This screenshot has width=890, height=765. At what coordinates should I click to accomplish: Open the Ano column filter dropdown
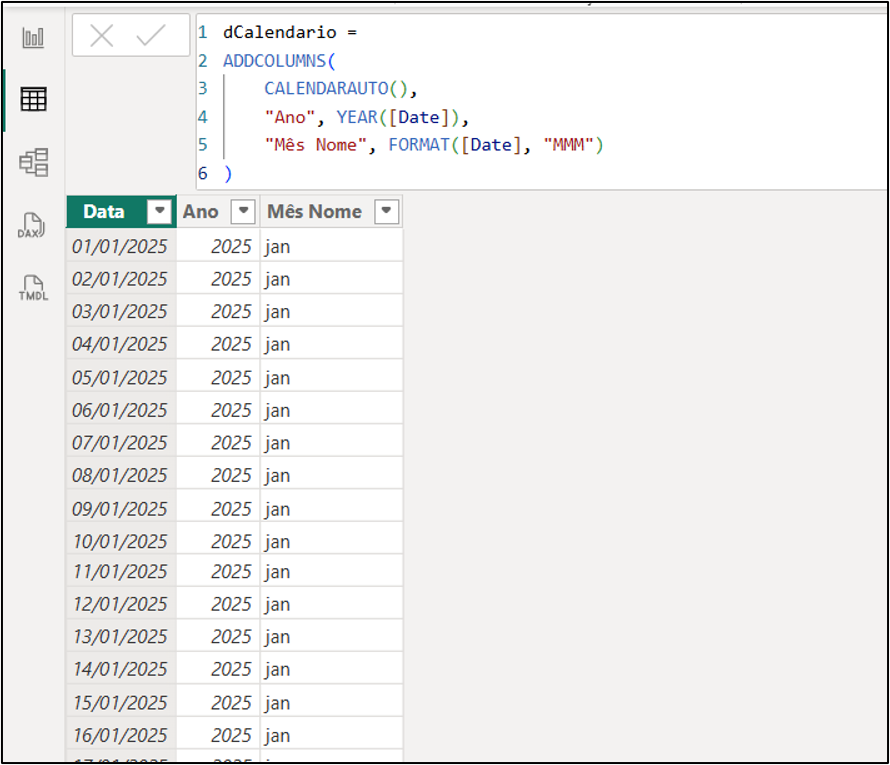(x=243, y=212)
